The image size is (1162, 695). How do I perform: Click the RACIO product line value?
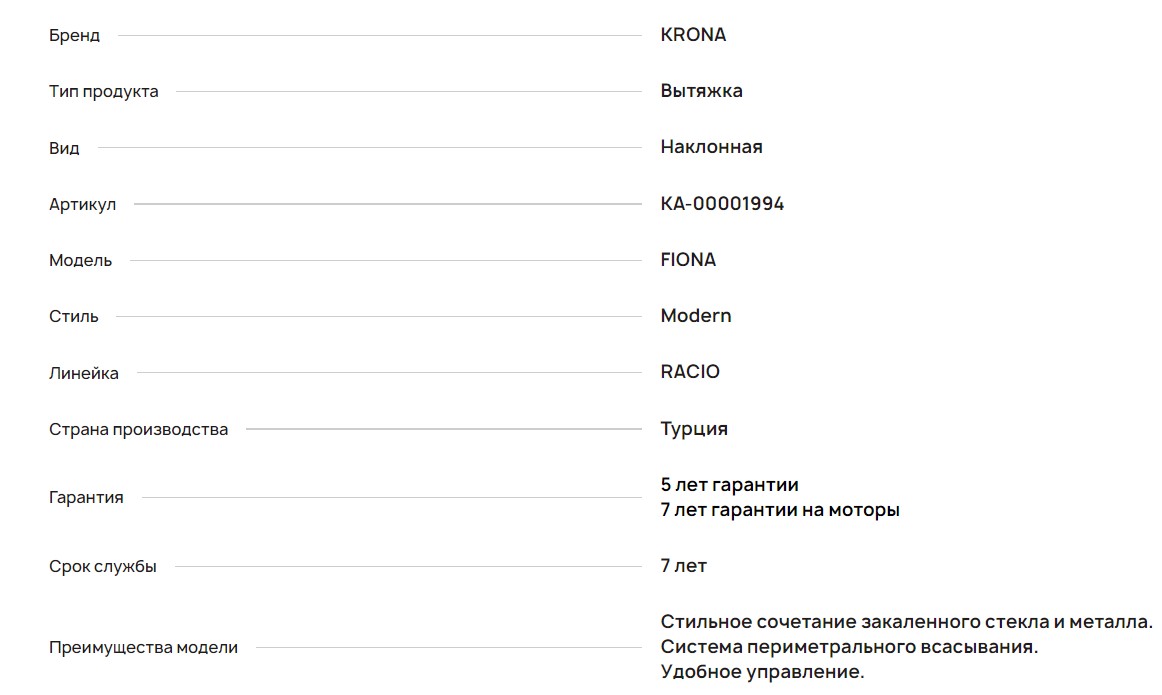(x=690, y=372)
